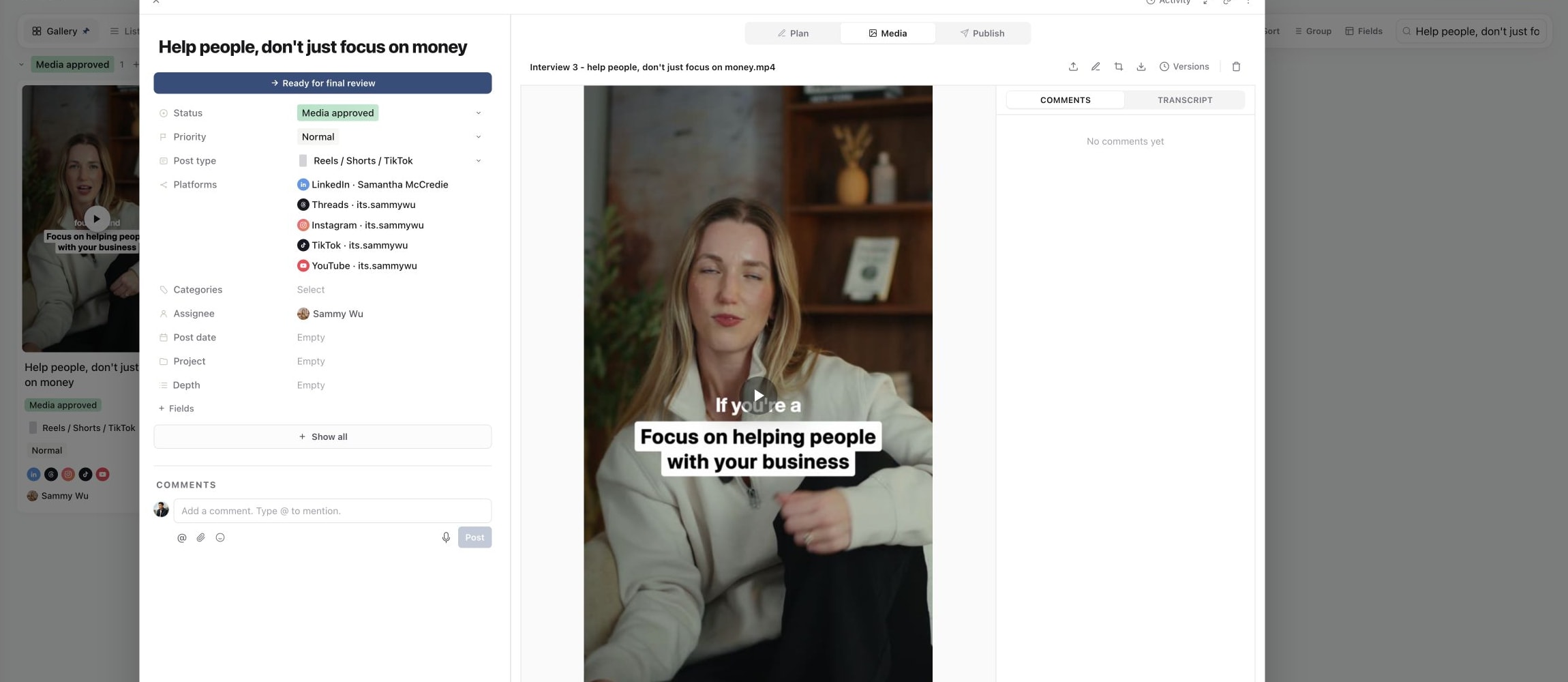The image size is (1568, 682).
Task: Select Reels / Shorts / TikTok post type
Action: click(x=356, y=160)
